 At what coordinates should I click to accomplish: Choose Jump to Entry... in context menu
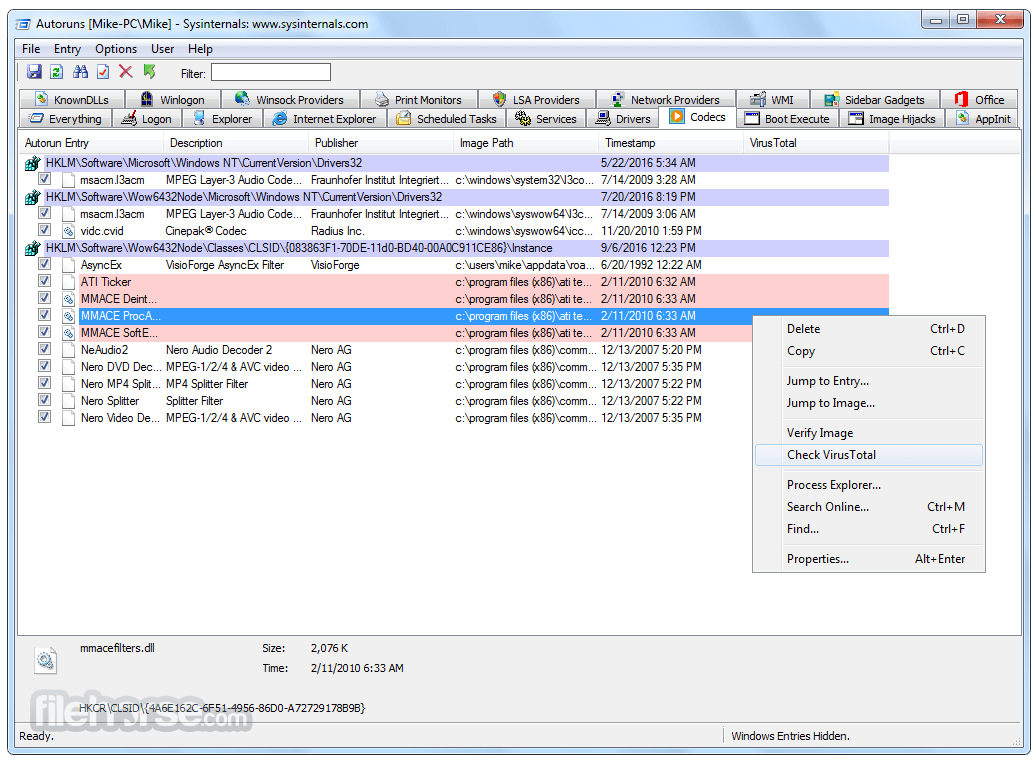click(868, 381)
